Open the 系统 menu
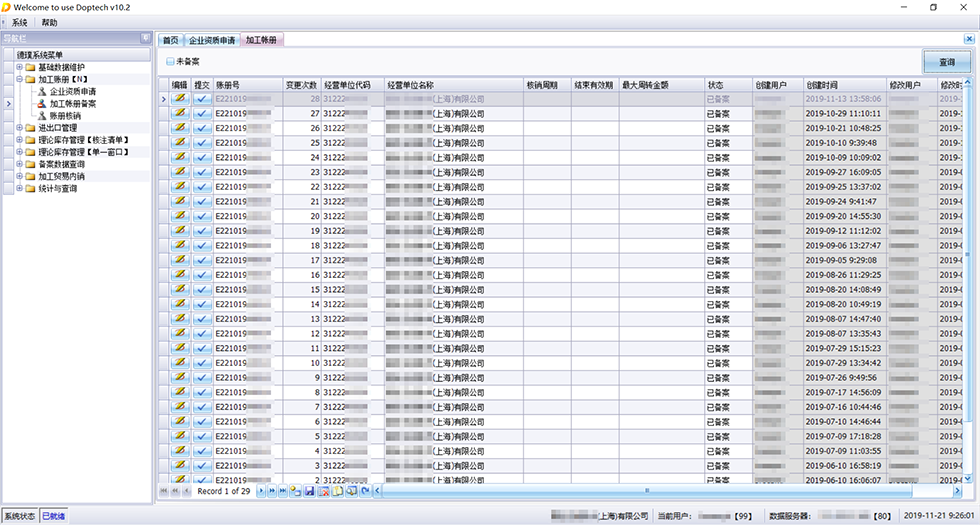The image size is (980, 525). [x=19, y=22]
